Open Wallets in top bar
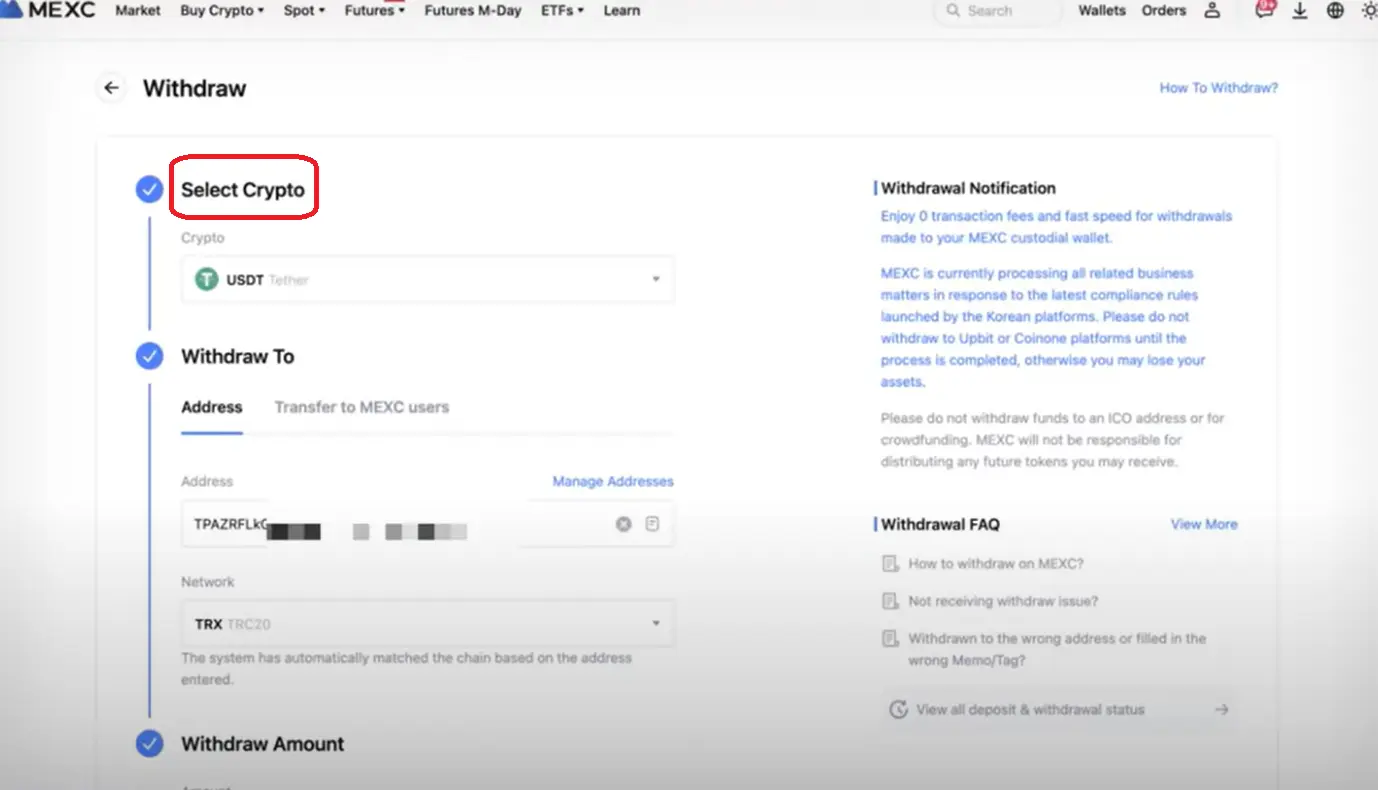The image size is (1378, 790). pos(1102,11)
